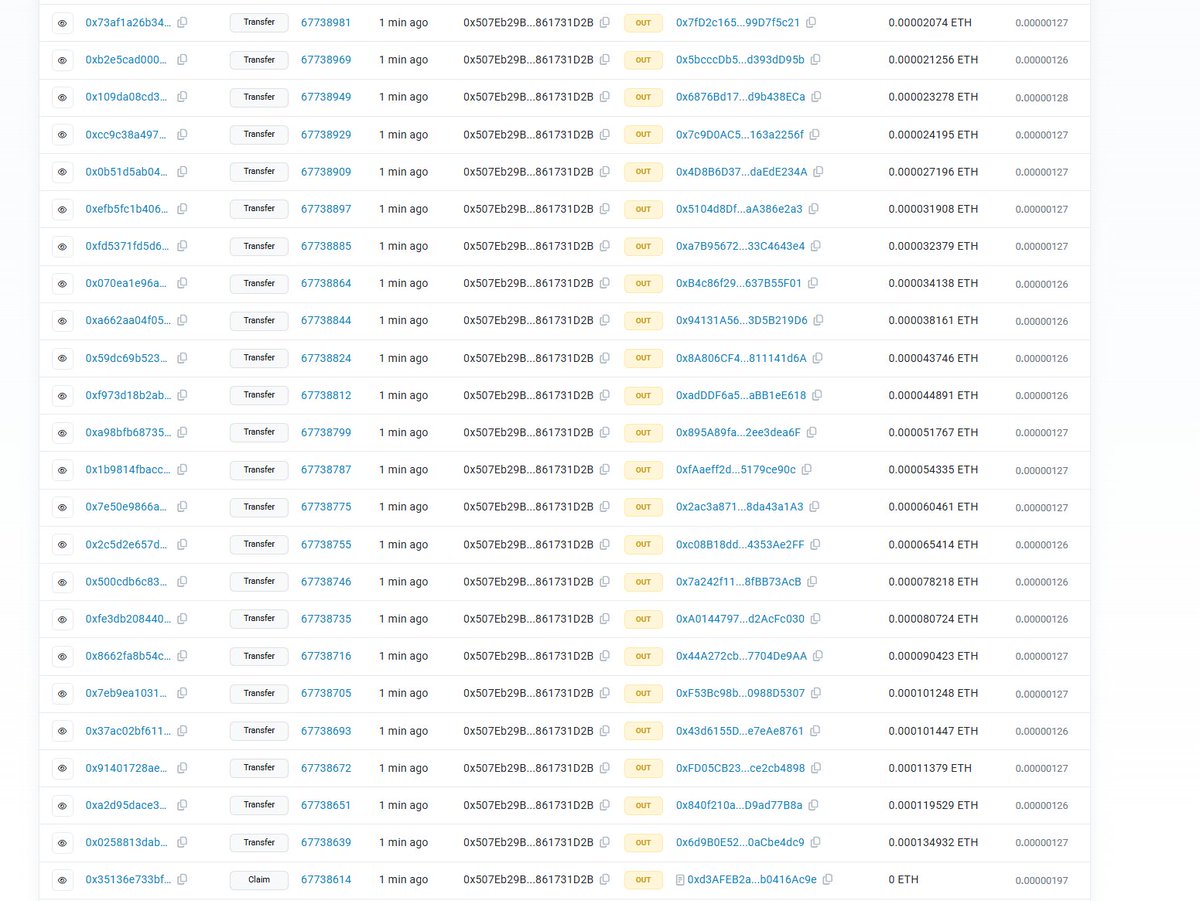The height and width of the screenshot is (901, 1200).
Task: Open block 67738969
Action: 326,60
